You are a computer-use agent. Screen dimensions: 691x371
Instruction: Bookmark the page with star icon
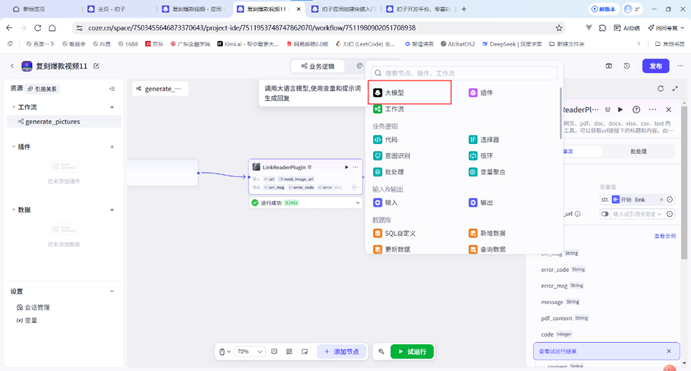pos(559,28)
